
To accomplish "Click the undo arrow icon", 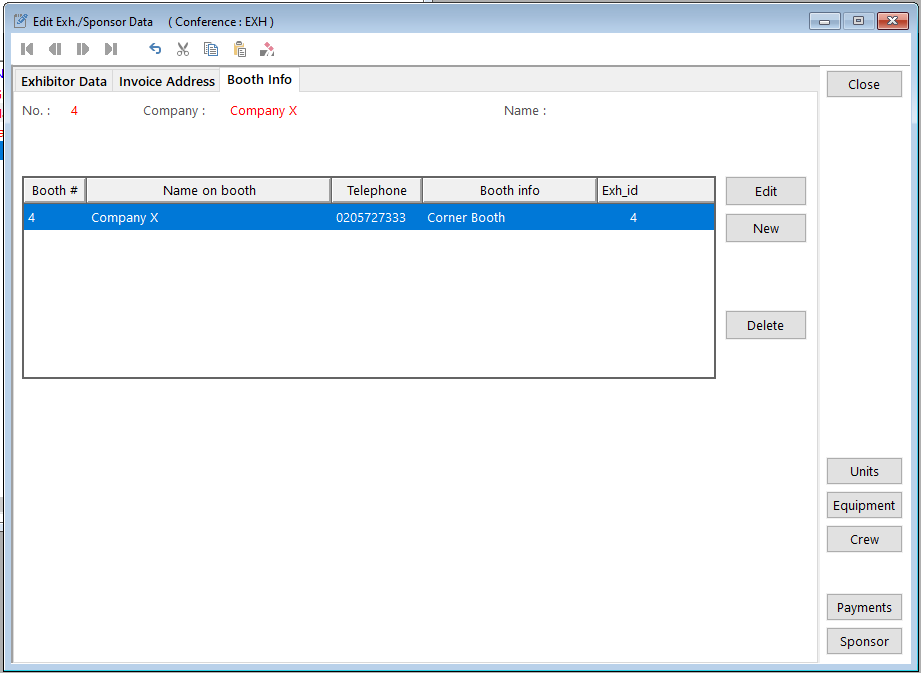I will [155, 49].
